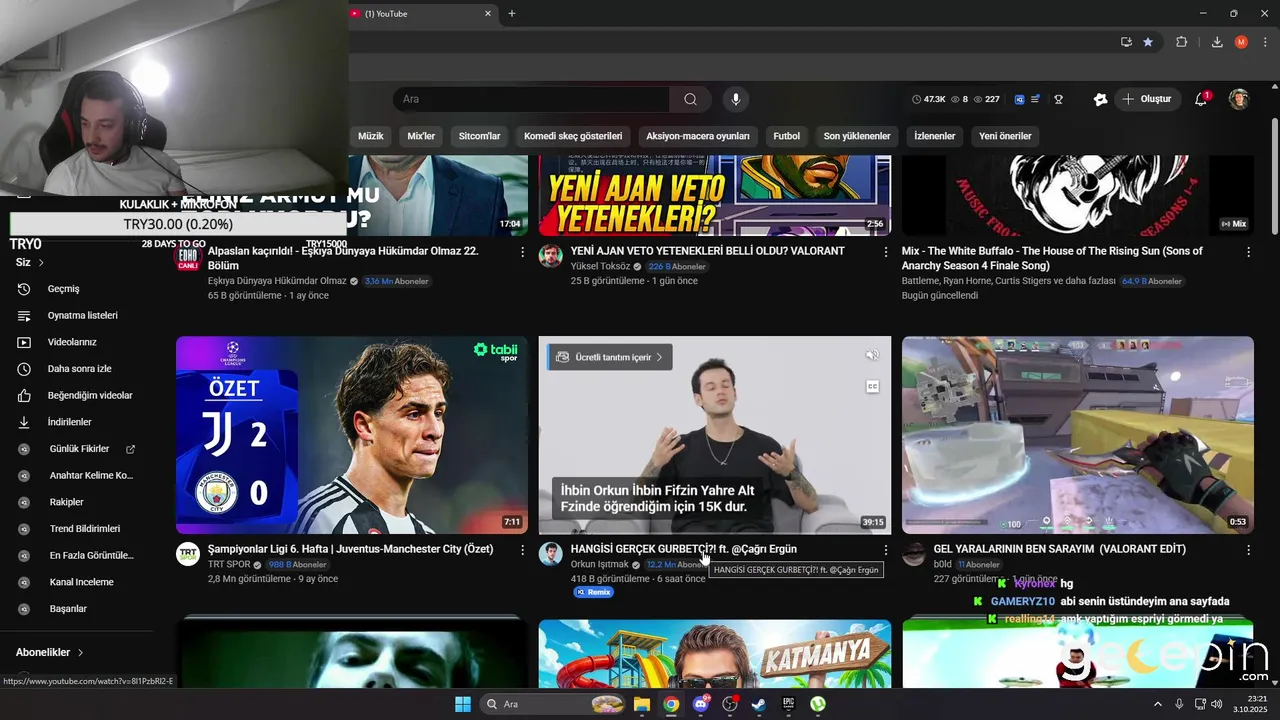Click the YouTube search field
This screenshot has width=1280, height=720.
coord(532,99)
